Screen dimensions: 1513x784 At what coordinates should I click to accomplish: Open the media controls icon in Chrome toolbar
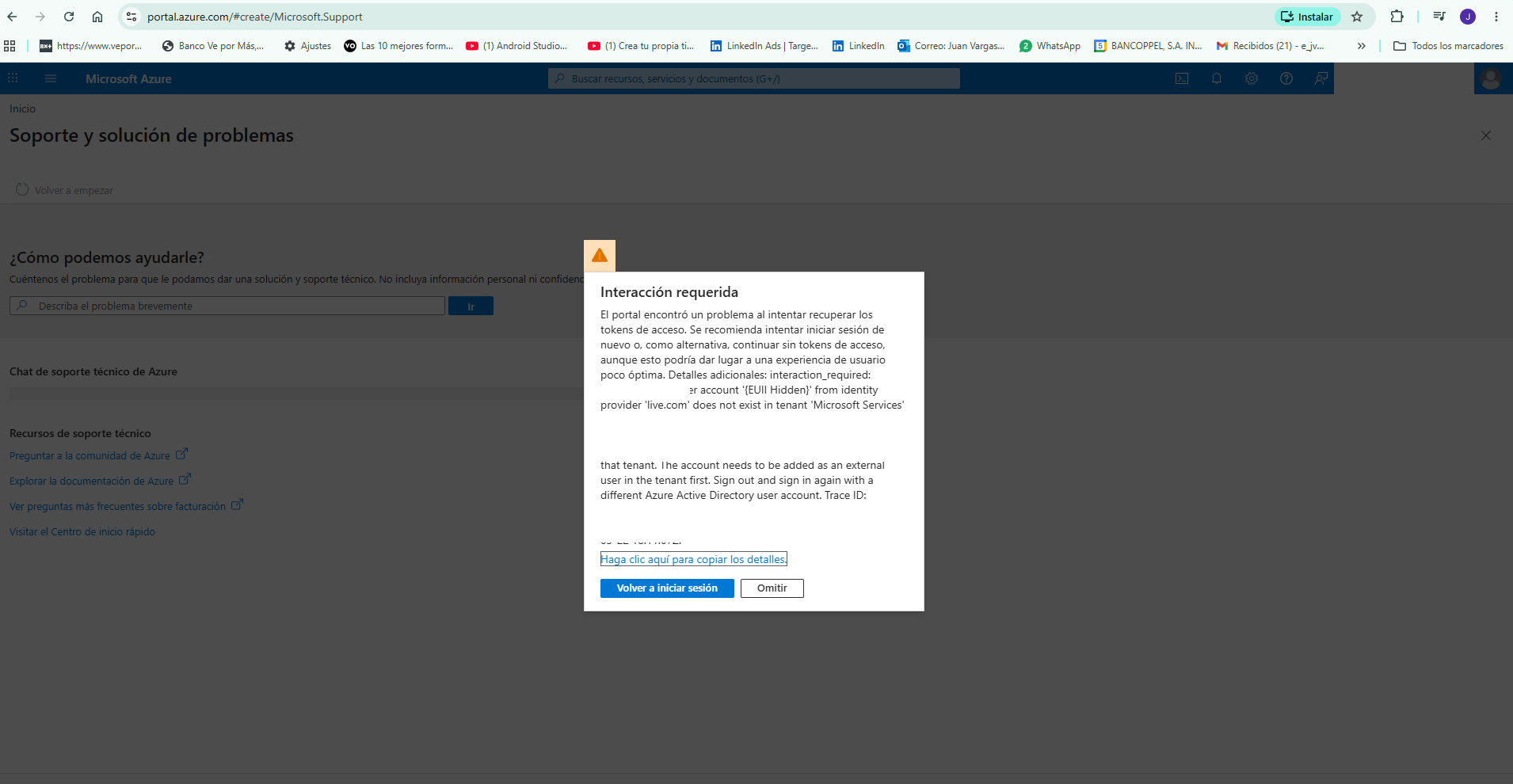[1439, 17]
